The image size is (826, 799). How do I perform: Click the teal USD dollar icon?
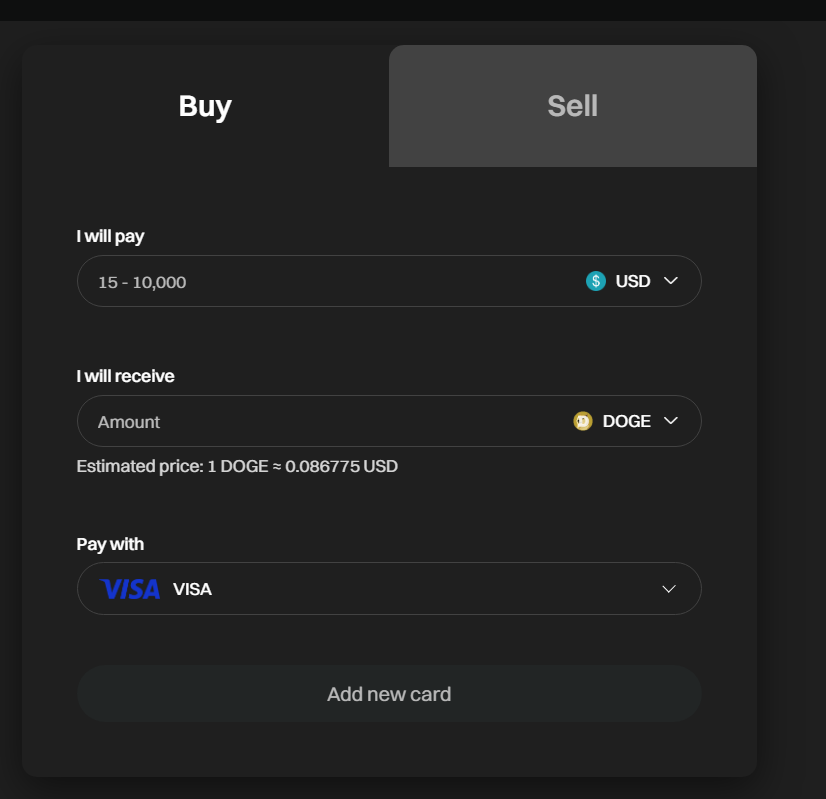[x=596, y=281]
